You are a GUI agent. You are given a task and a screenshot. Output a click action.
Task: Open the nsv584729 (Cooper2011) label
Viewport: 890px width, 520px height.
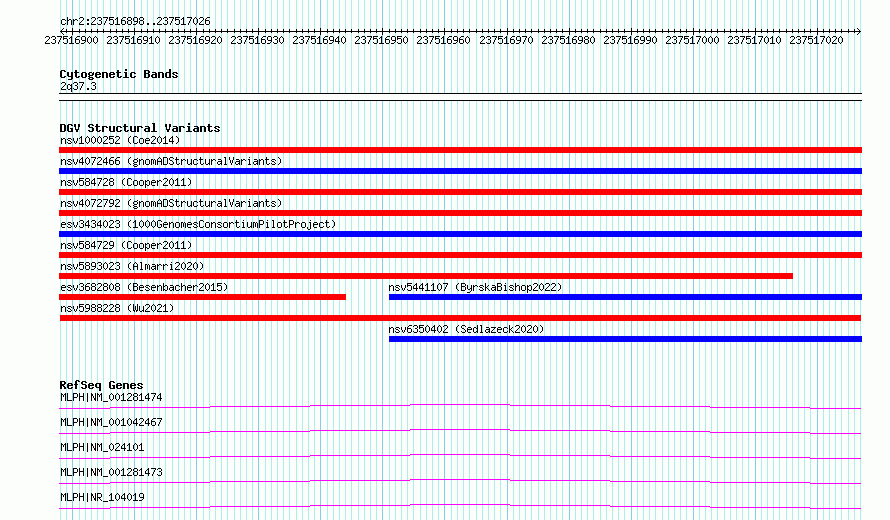click(126, 245)
